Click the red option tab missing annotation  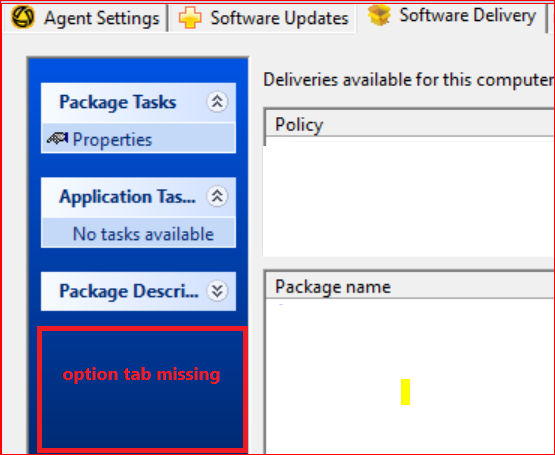click(x=142, y=374)
